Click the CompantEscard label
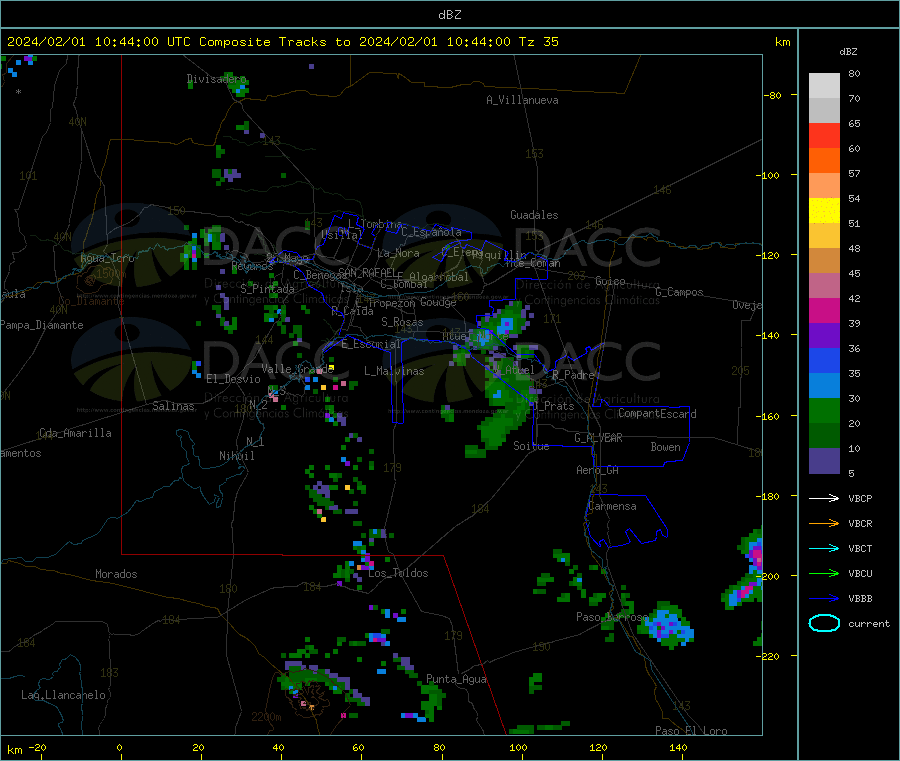The width and height of the screenshot is (900, 761). tap(658, 414)
